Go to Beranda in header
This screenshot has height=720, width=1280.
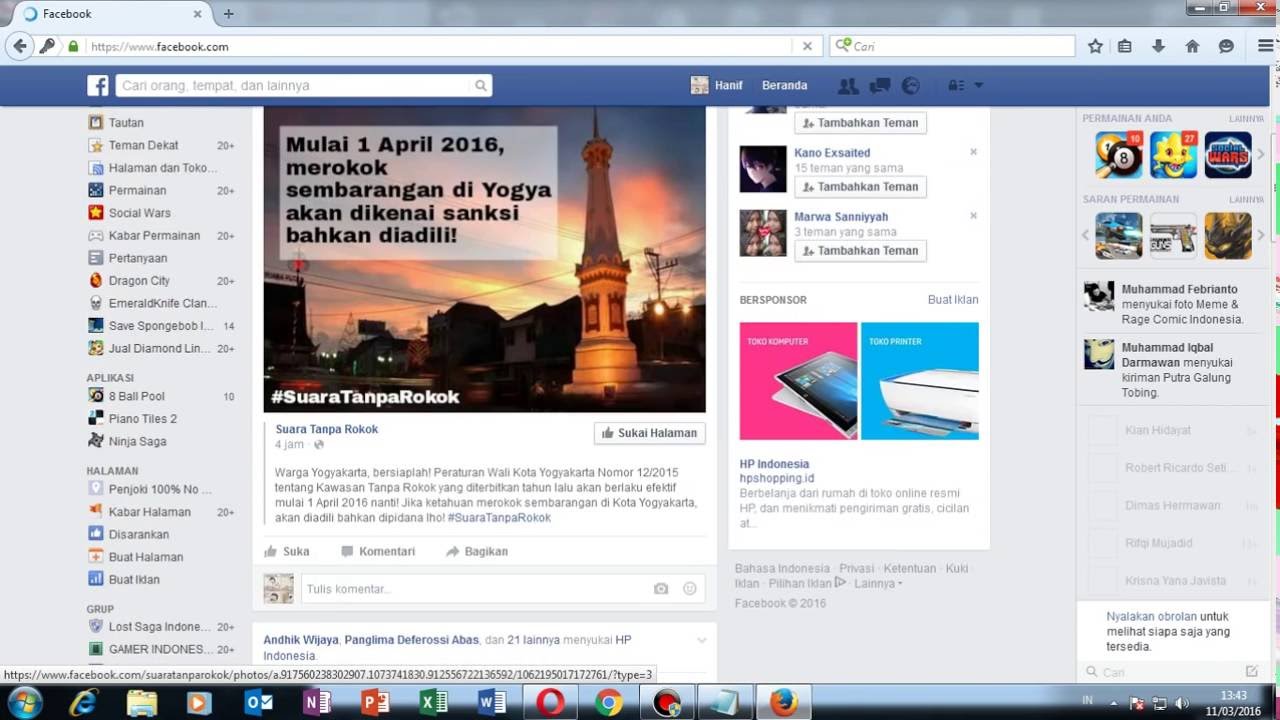click(x=784, y=86)
